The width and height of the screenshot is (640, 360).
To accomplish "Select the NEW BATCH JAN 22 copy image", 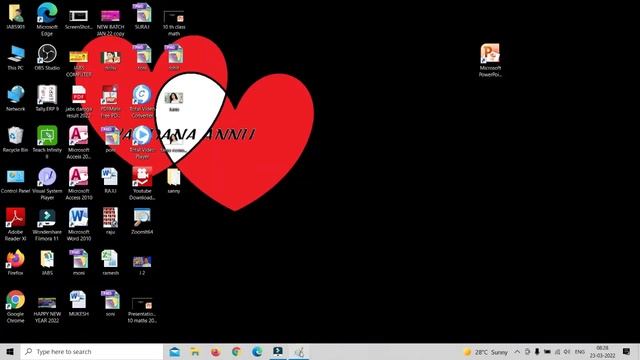I will point(110,22).
